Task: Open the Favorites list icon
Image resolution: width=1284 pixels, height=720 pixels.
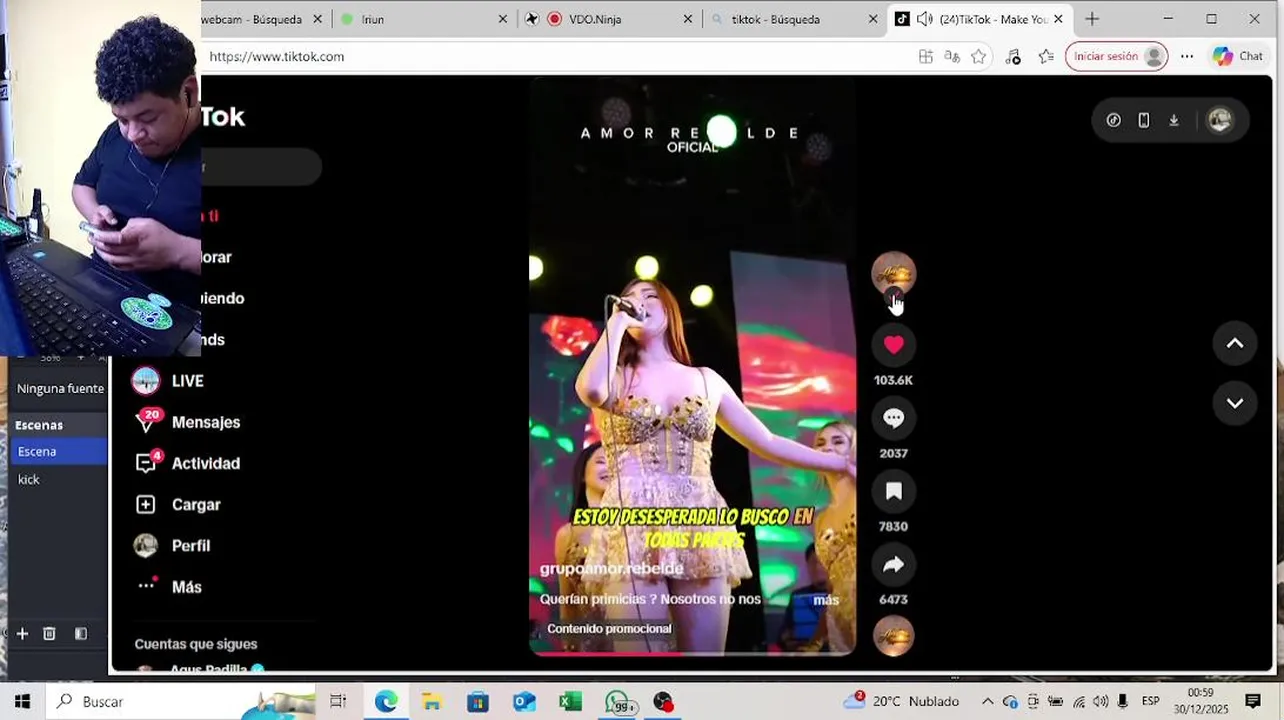Action: 1046,57
